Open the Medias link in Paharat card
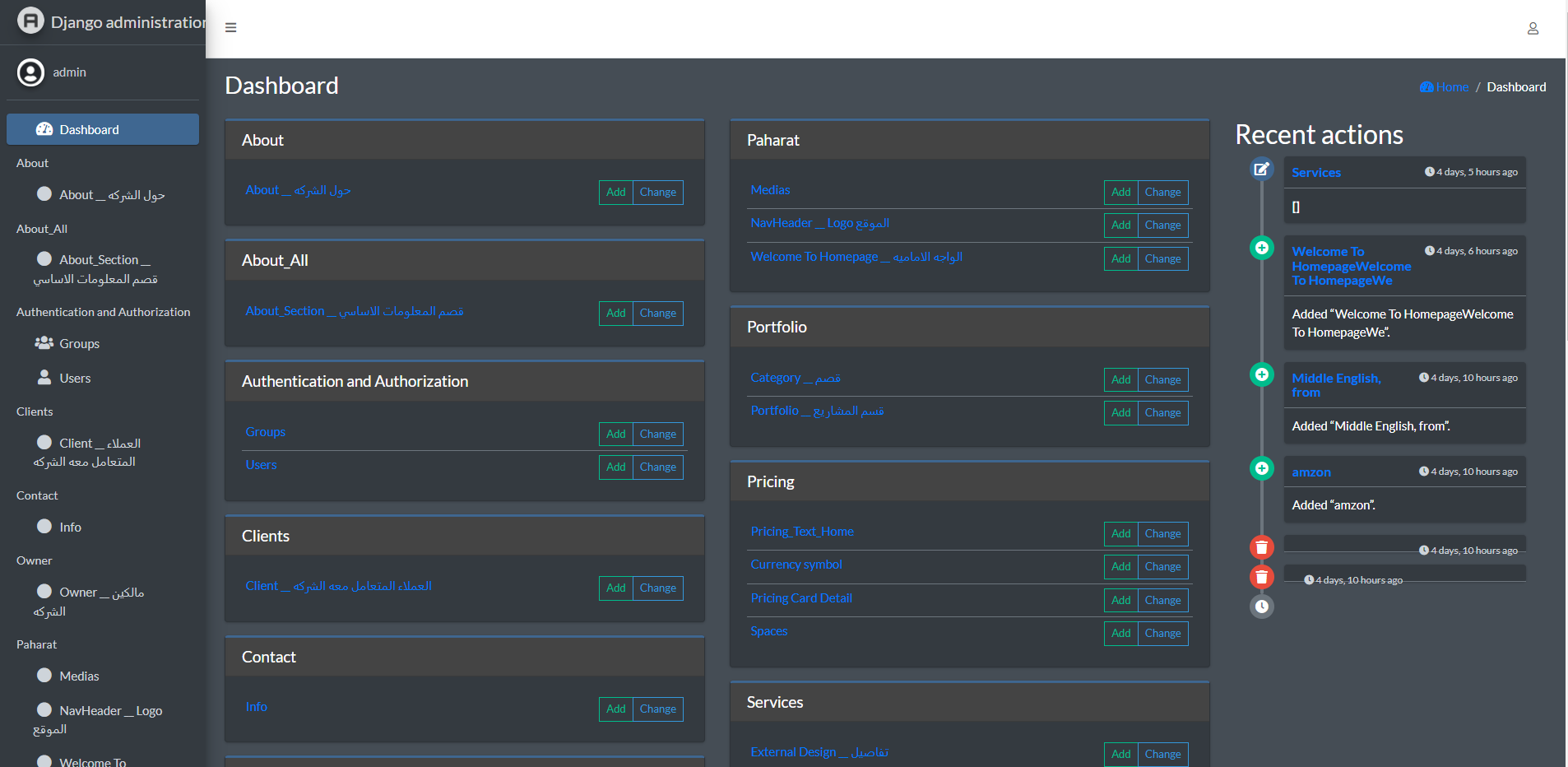Image resolution: width=1568 pixels, height=767 pixels. [x=770, y=190]
